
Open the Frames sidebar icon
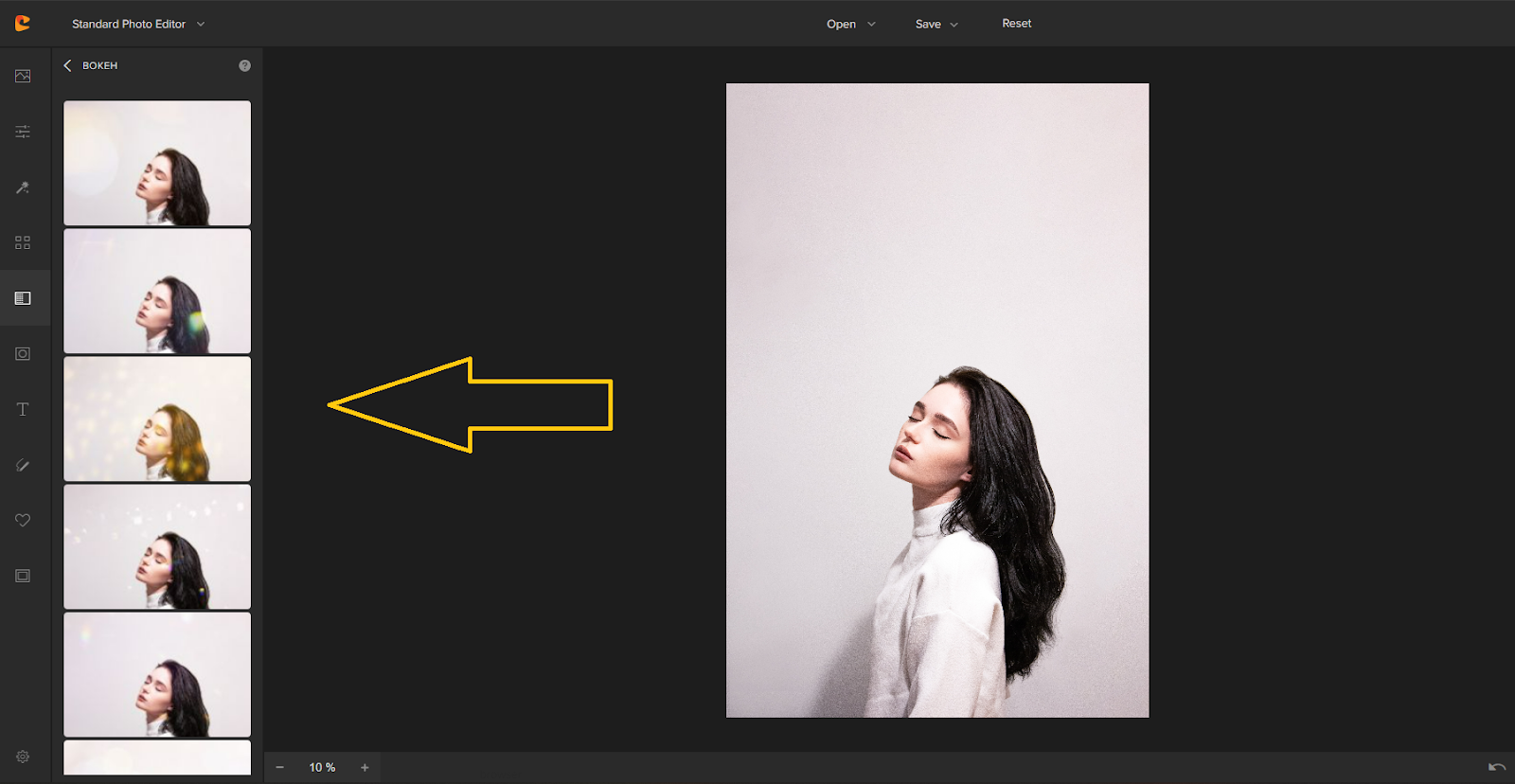[23, 576]
